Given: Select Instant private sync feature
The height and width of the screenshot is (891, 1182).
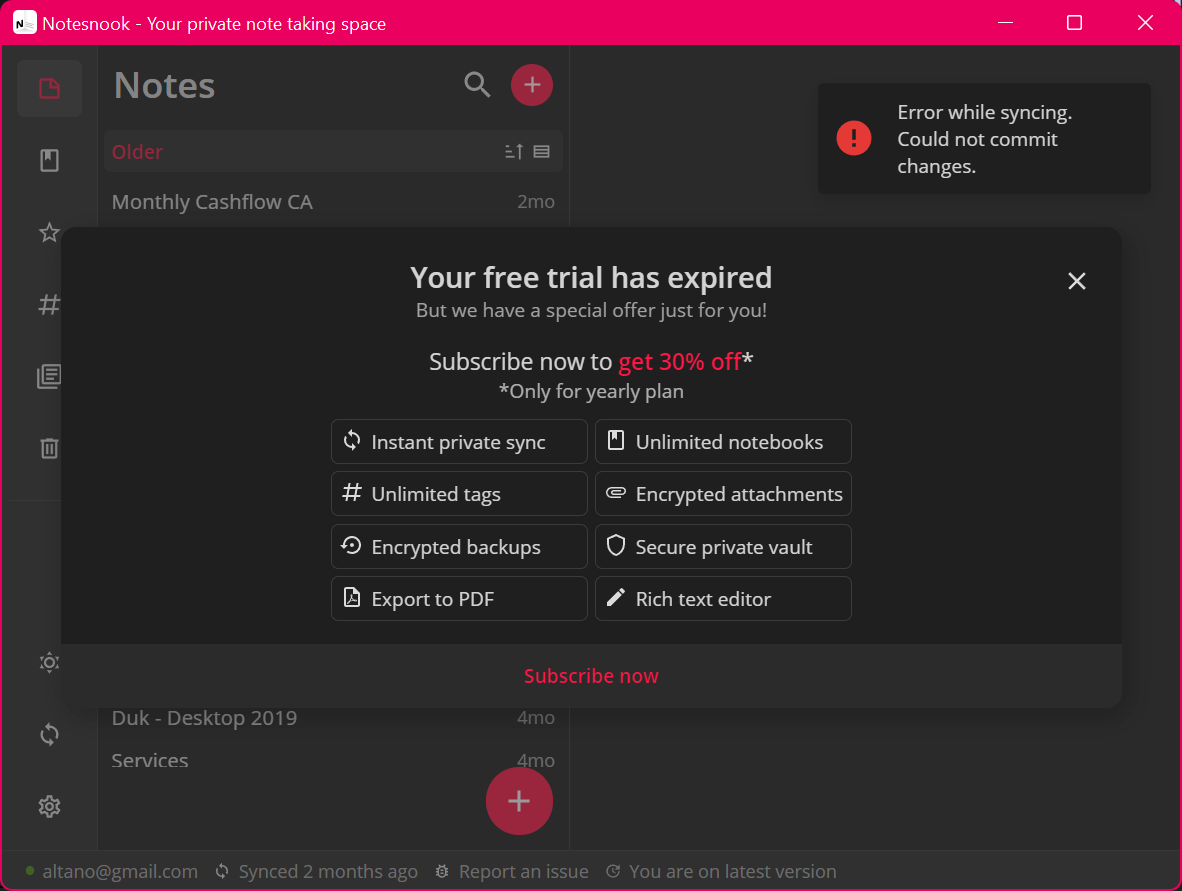Looking at the screenshot, I should click(x=459, y=442).
